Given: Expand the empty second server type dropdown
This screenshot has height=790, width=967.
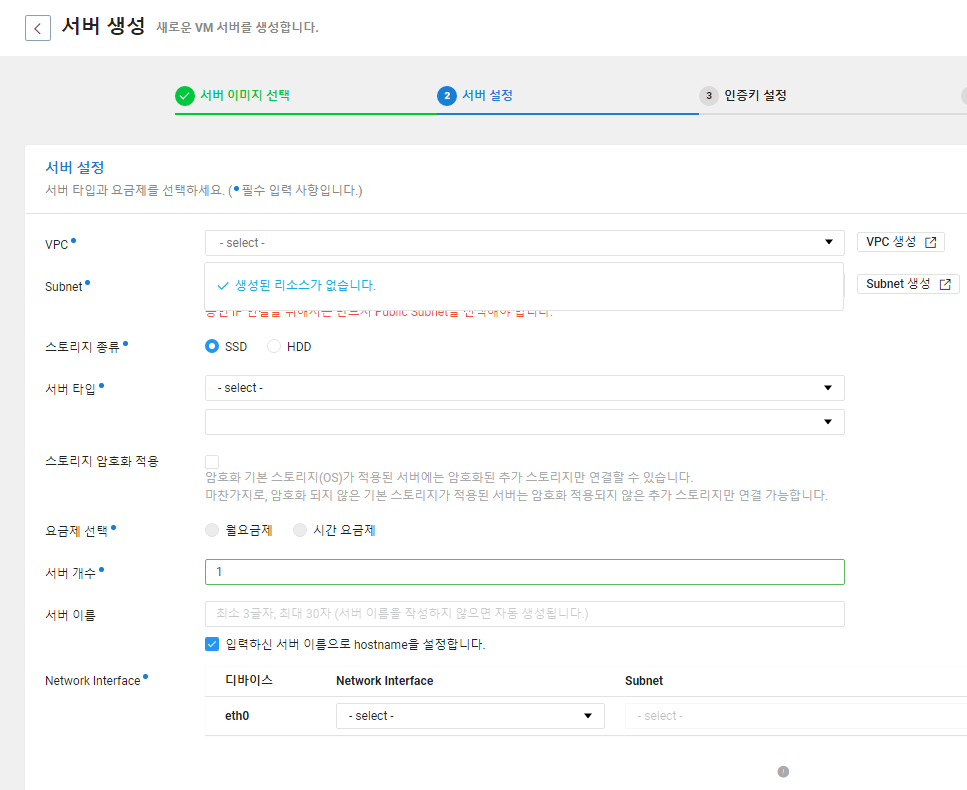Looking at the screenshot, I should pos(525,422).
